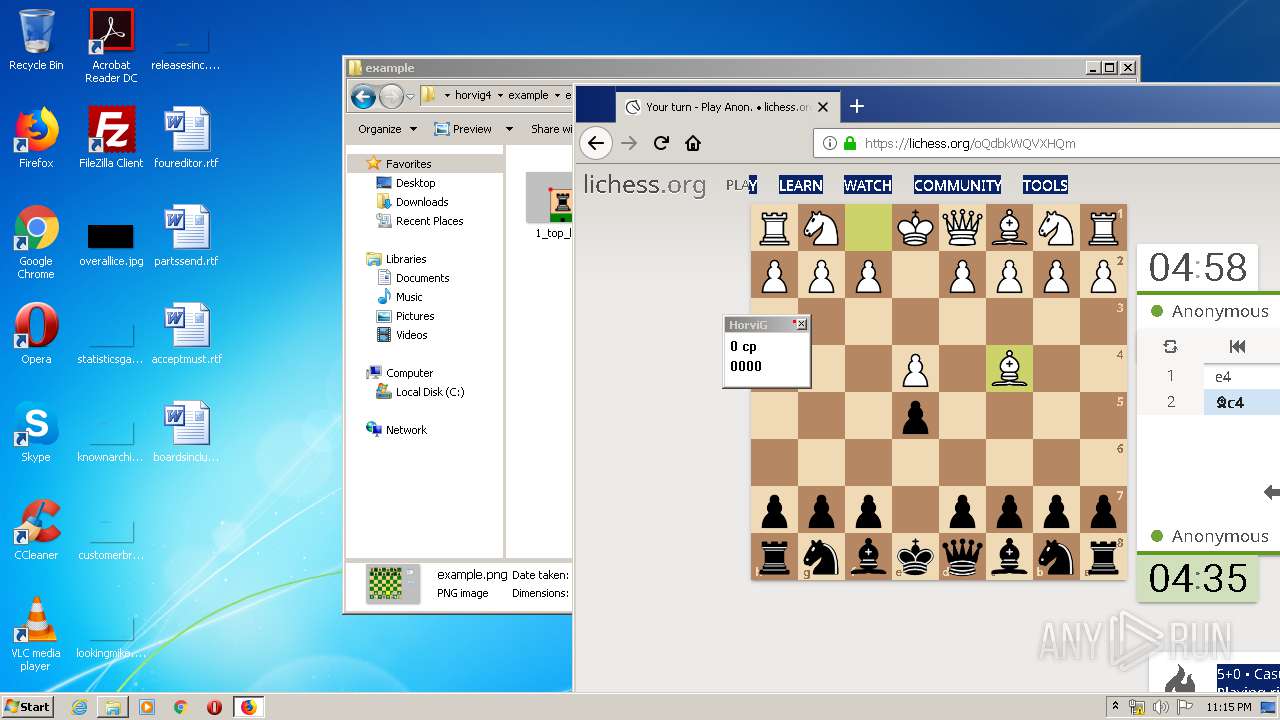Open lichess TOOLS menu
The width and height of the screenshot is (1280, 720).
click(x=1045, y=185)
